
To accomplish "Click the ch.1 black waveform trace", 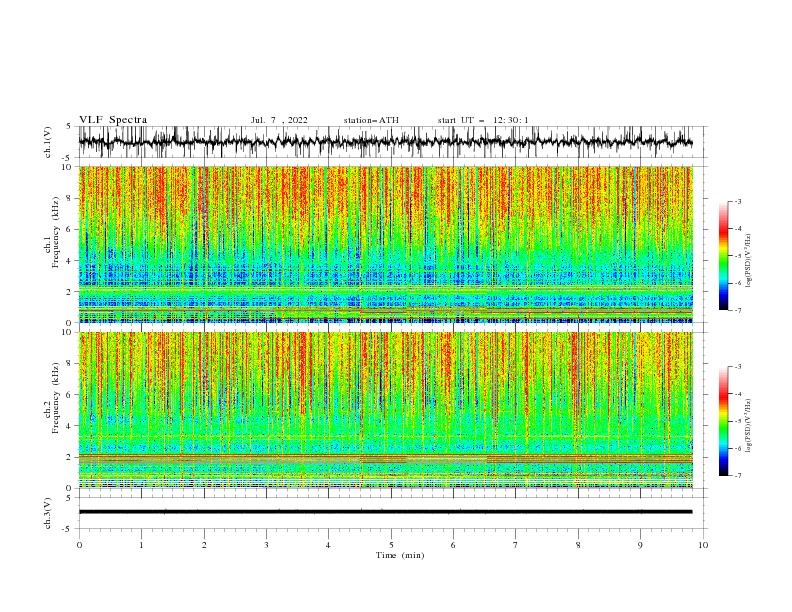I will click(x=385, y=142).
